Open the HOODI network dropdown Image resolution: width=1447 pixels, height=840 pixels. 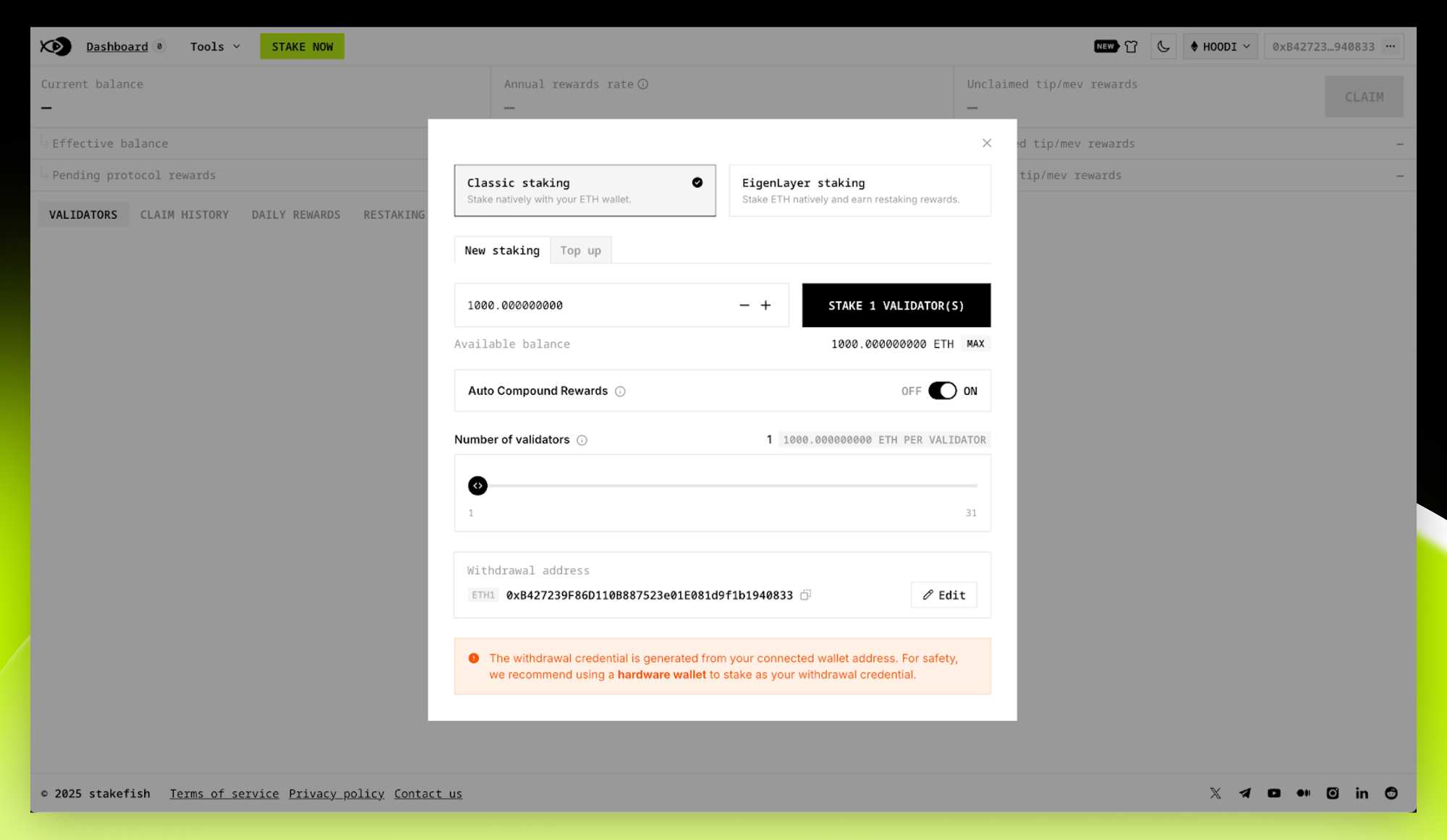1220,46
